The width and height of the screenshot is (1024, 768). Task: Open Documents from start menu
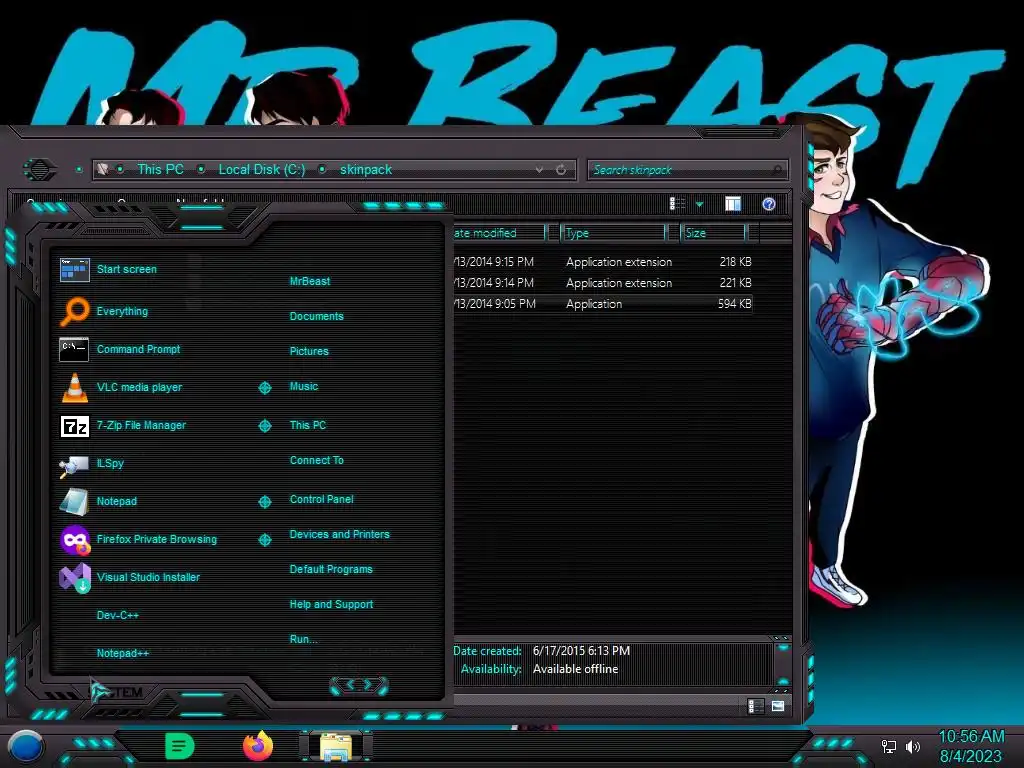point(316,316)
